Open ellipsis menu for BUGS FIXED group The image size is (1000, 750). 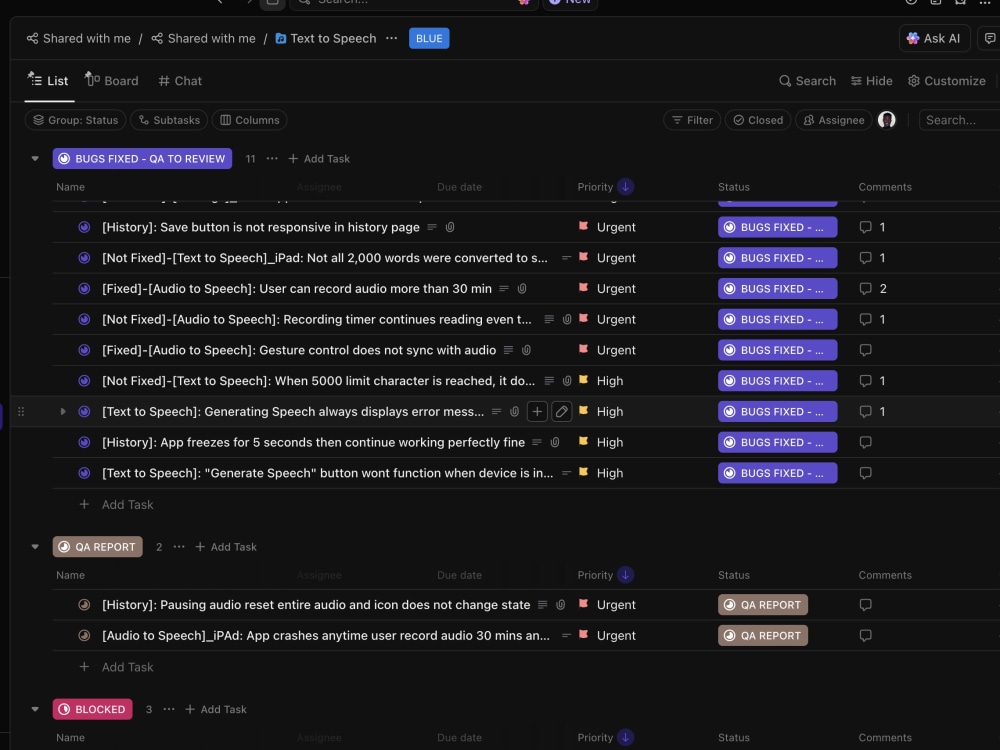click(272, 159)
